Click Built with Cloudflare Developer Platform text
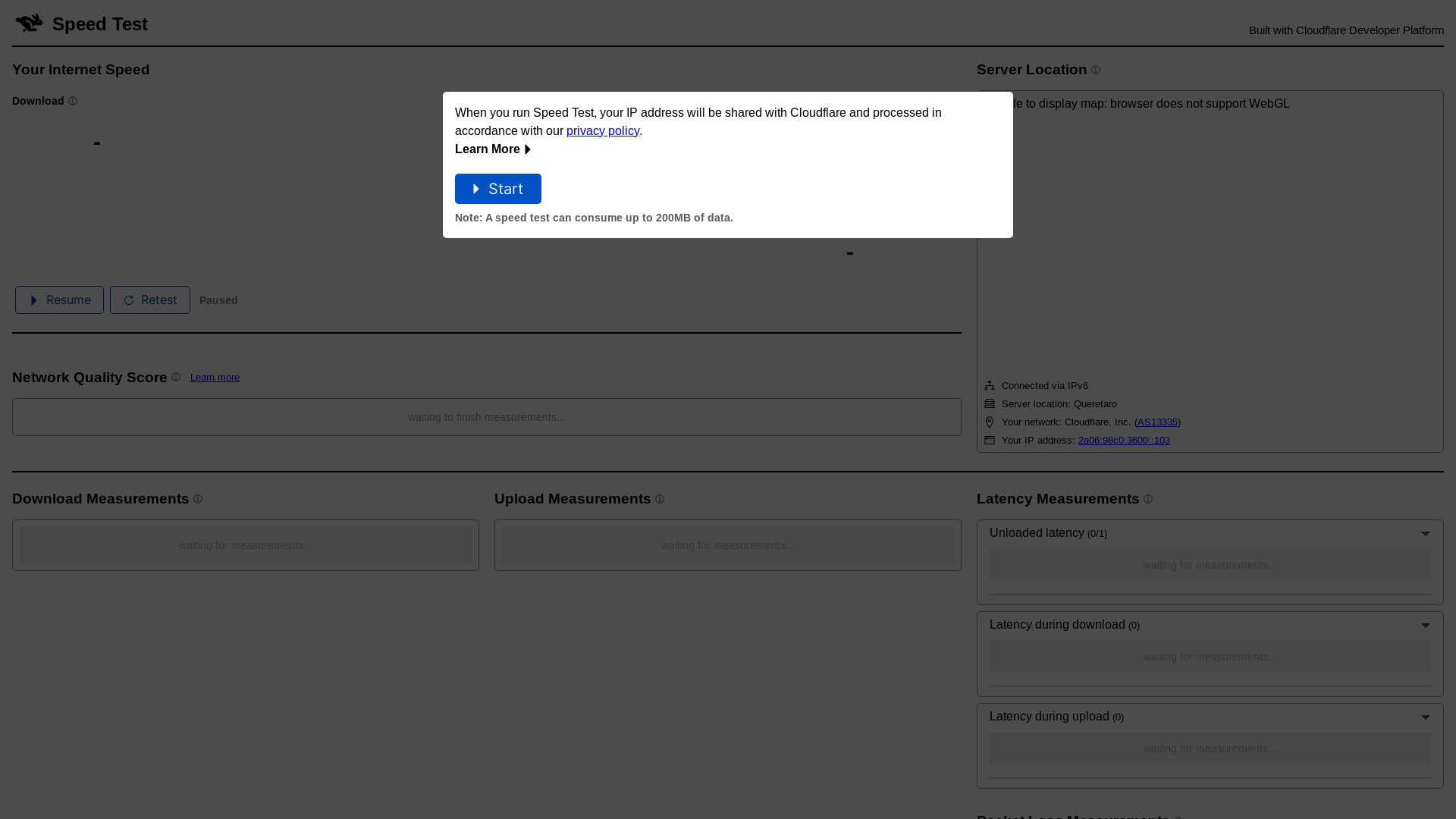Viewport: 1456px width, 819px height. pos(1346,30)
